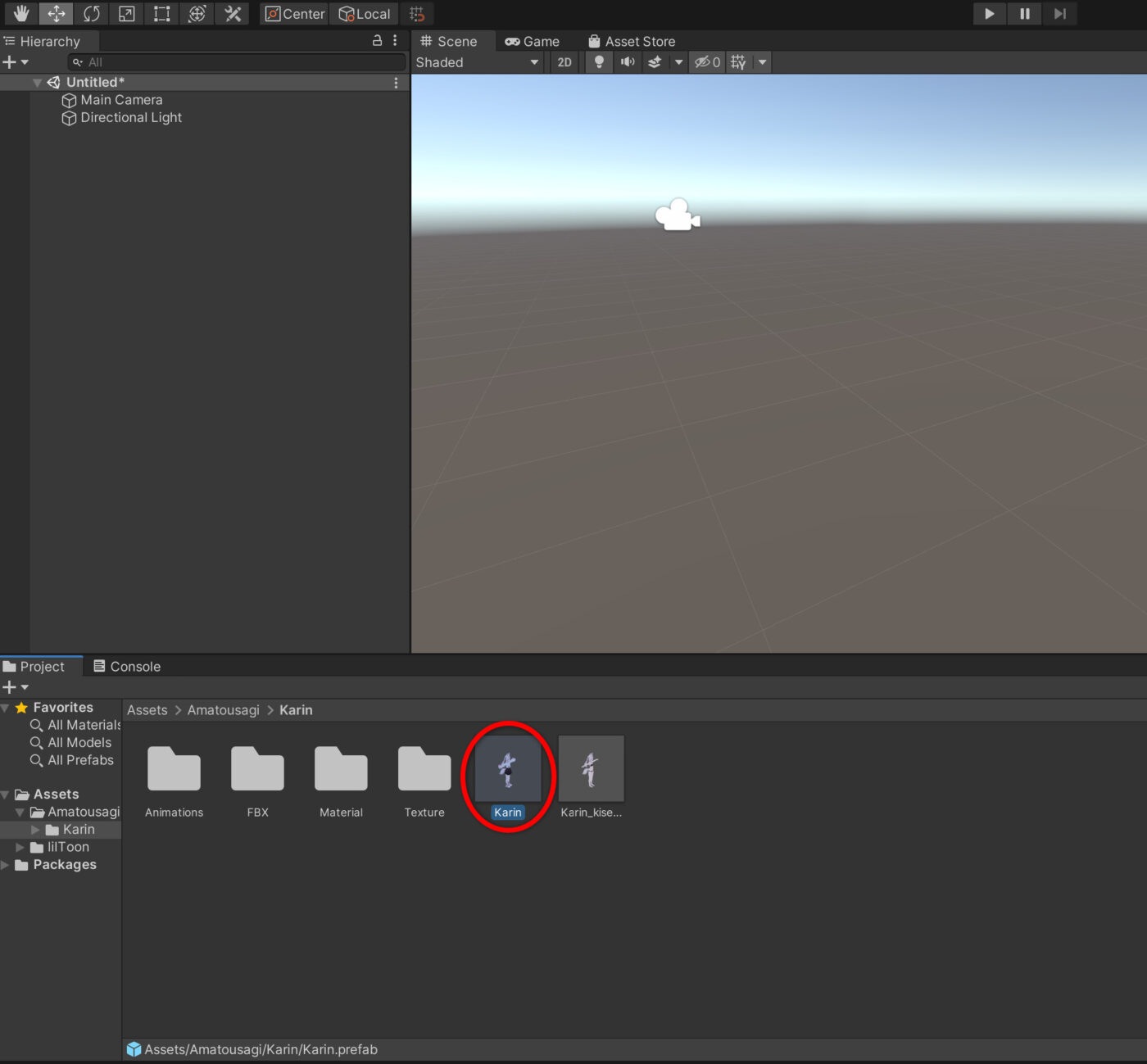Image resolution: width=1147 pixels, height=1064 pixels.
Task: Select the Rotate tool
Action: [x=91, y=14]
